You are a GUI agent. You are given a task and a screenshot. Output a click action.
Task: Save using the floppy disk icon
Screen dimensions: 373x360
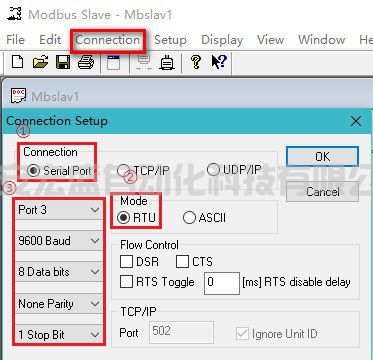point(63,62)
